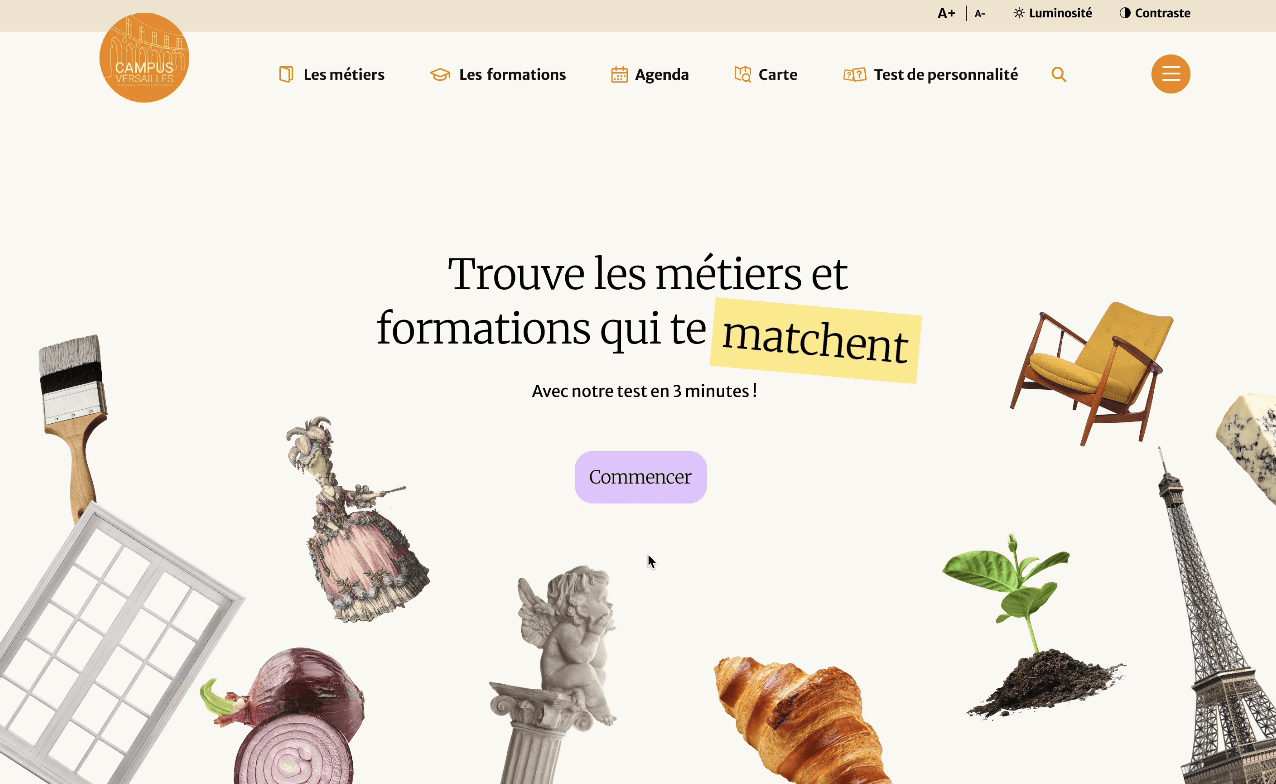Viewport: 1276px width, 784px height.
Task: Open the Agenda page
Action: (x=662, y=75)
